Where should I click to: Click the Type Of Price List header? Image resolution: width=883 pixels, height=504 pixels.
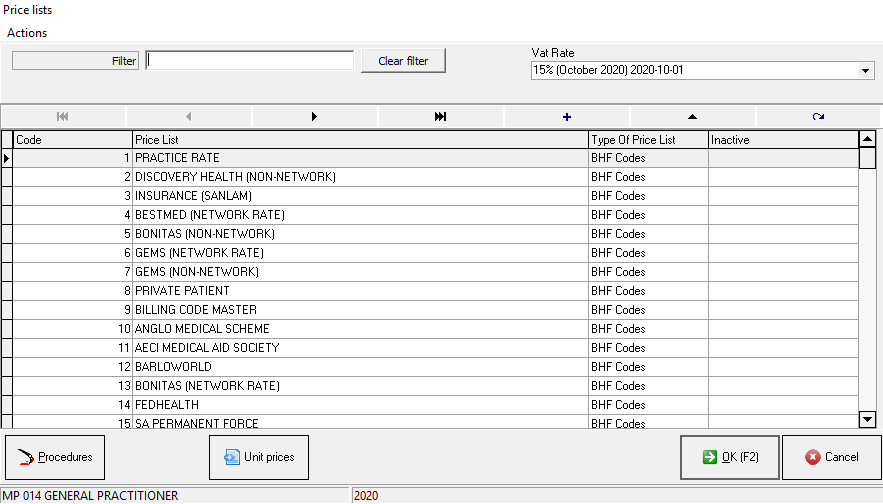pyautogui.click(x=648, y=140)
